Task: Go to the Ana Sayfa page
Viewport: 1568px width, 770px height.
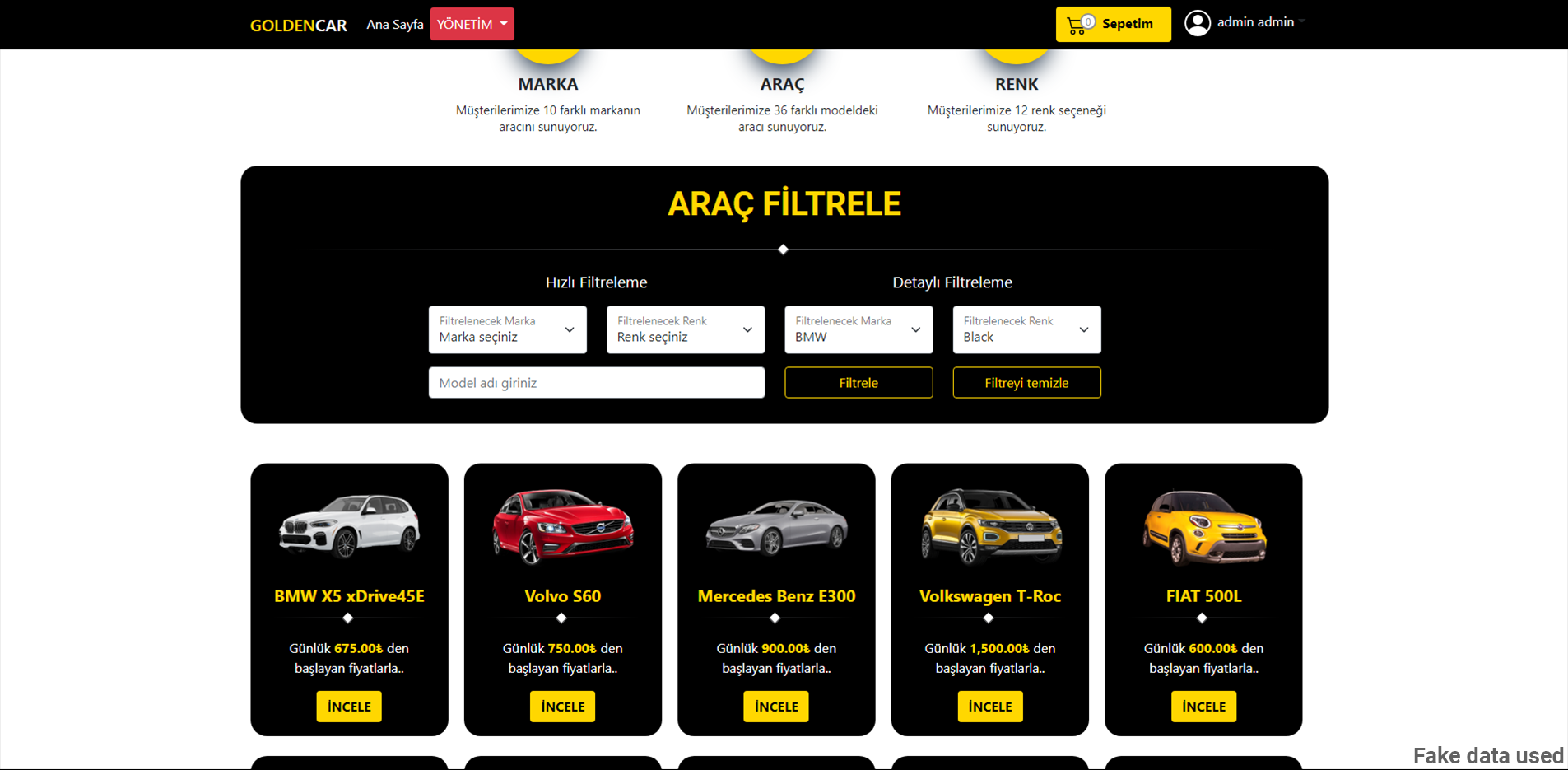Action: pos(395,25)
